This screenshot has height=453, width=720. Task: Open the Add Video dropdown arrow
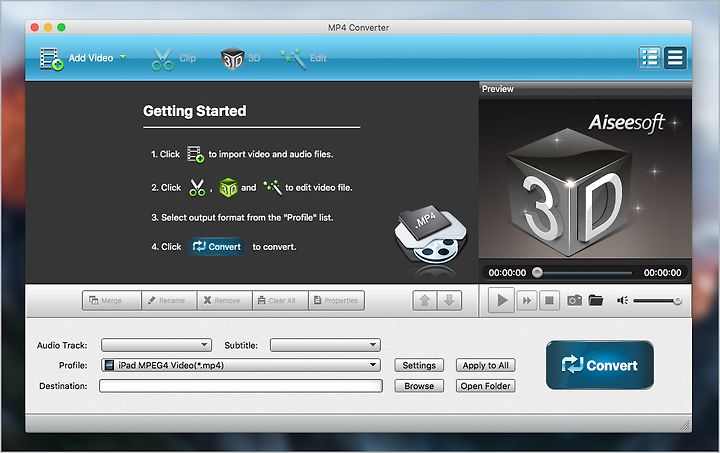[x=123, y=57]
